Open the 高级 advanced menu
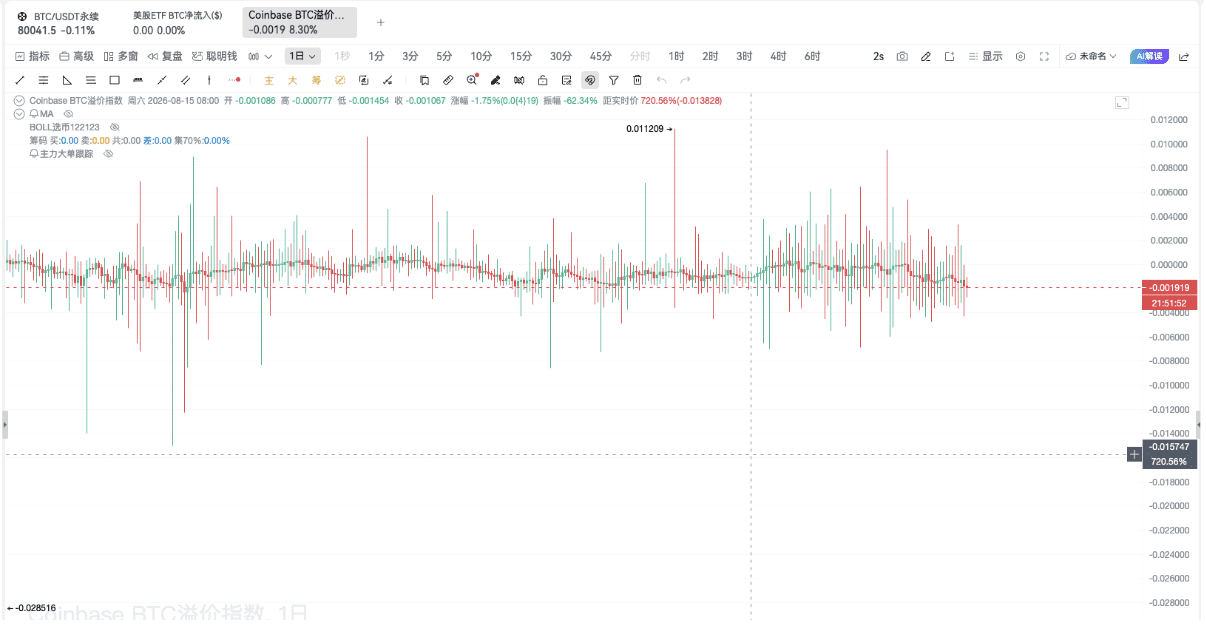Image resolution: width=1206 pixels, height=628 pixels. click(77, 57)
